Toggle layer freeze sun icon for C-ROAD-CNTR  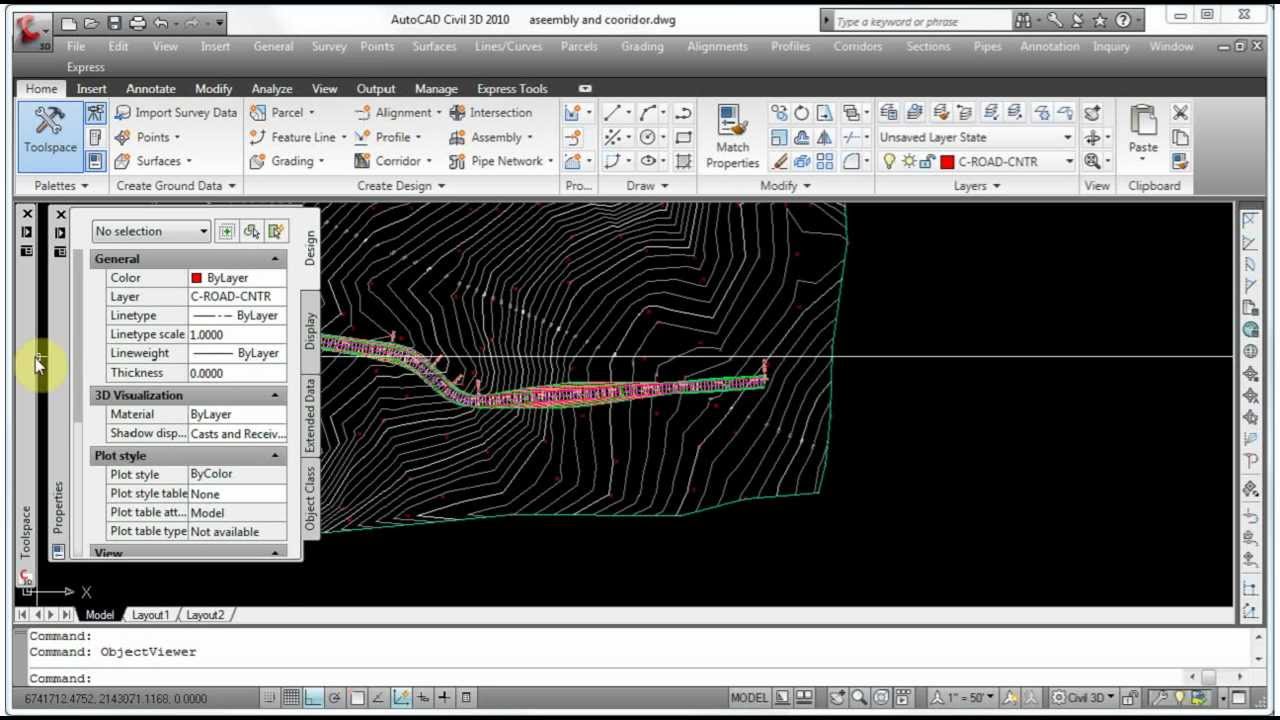click(x=908, y=161)
